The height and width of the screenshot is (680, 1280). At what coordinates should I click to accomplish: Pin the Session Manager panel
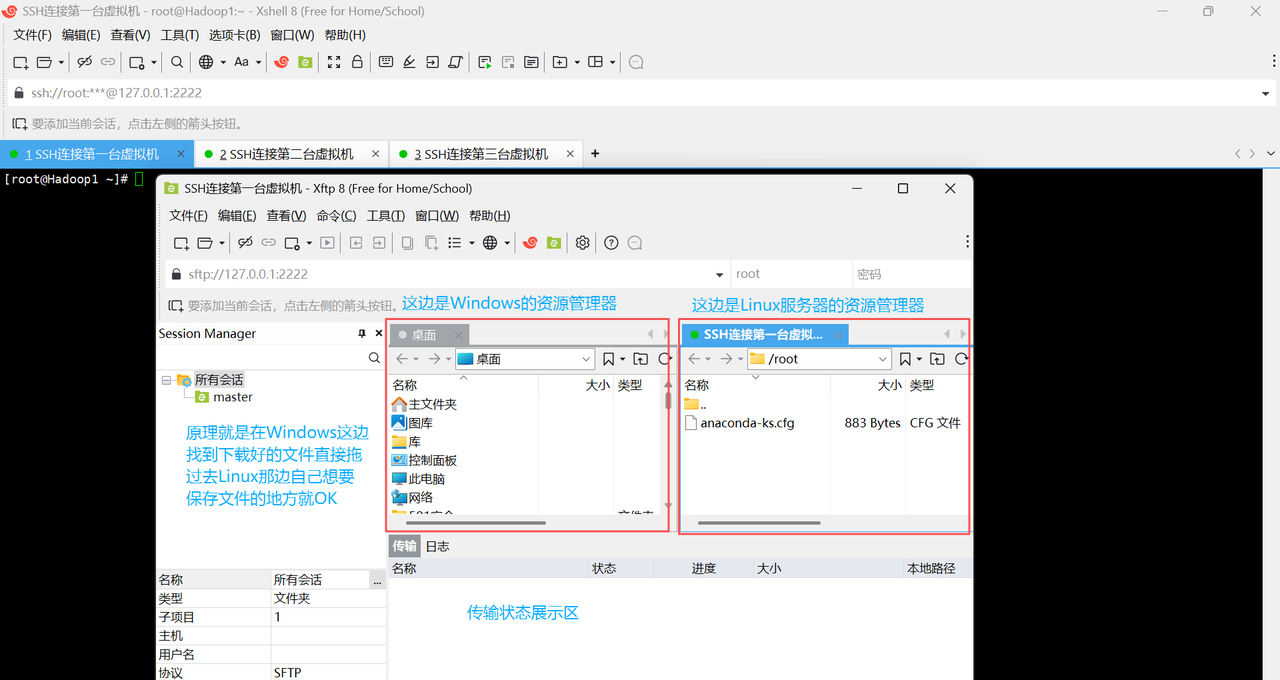361,333
